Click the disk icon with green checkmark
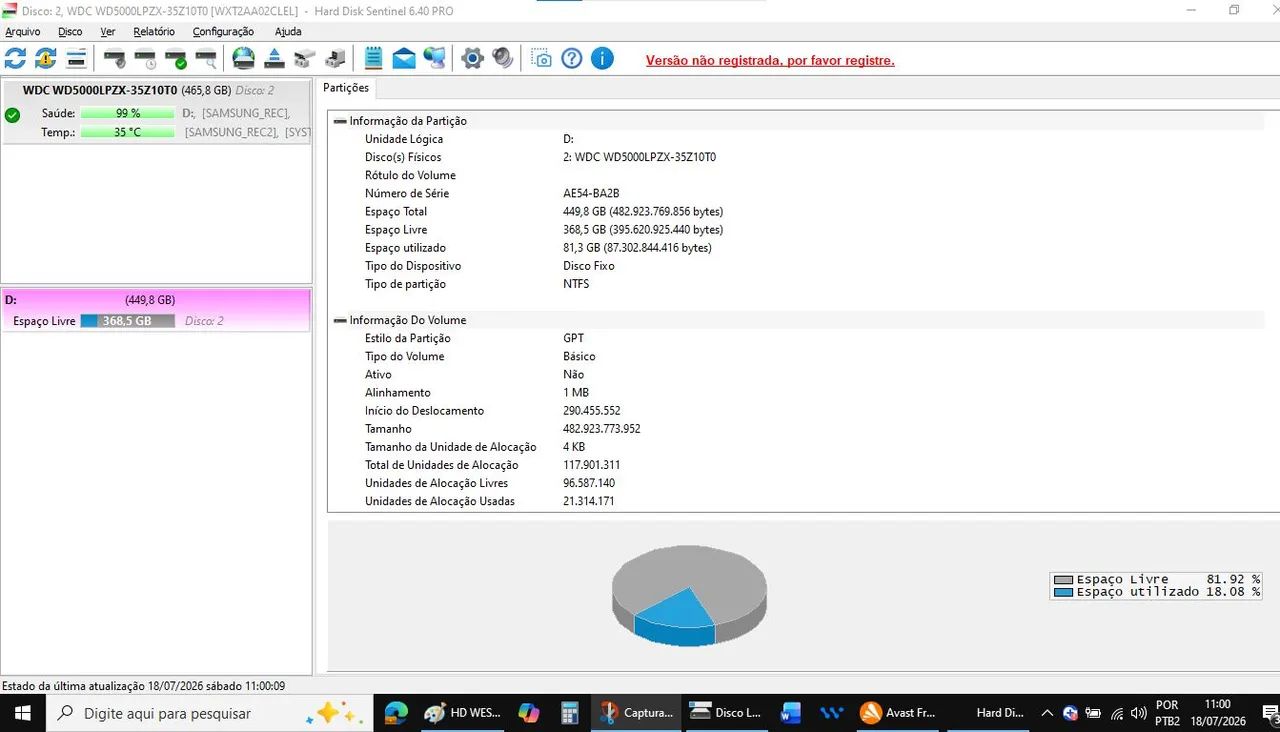Screen dimensions: 1280x732 [x=176, y=58]
